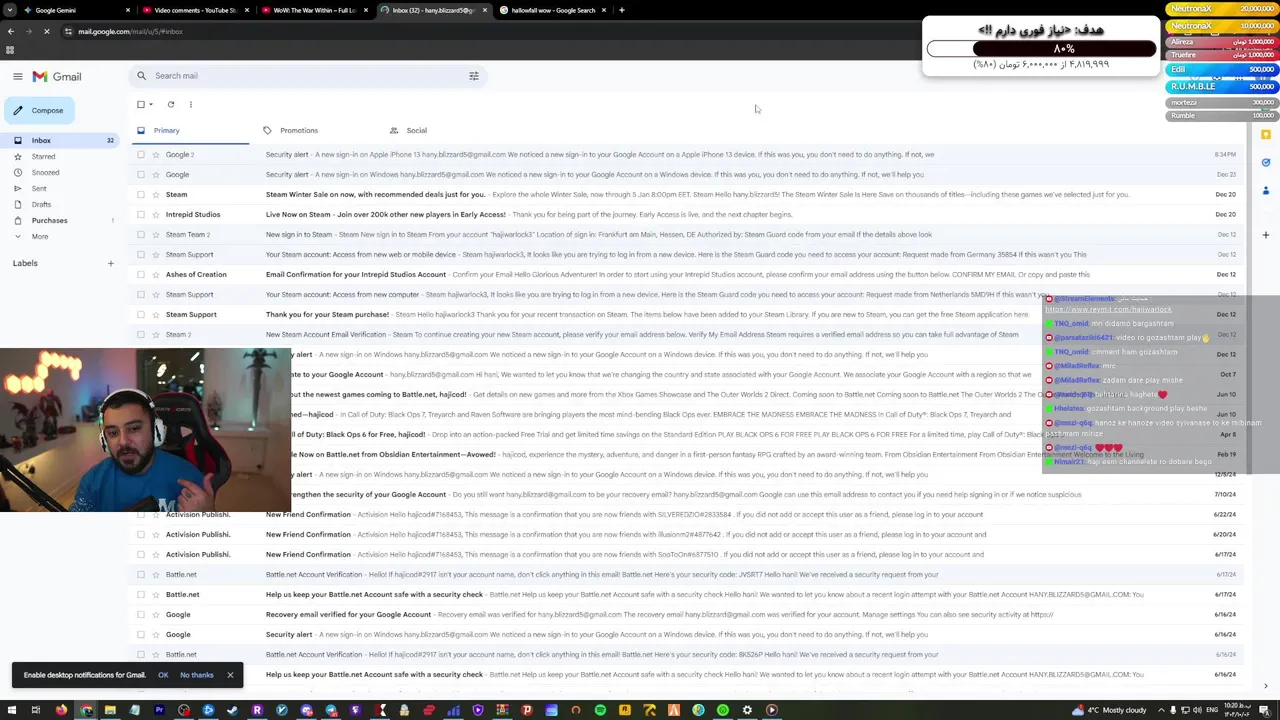View site information icon in address bar

[x=68, y=31]
